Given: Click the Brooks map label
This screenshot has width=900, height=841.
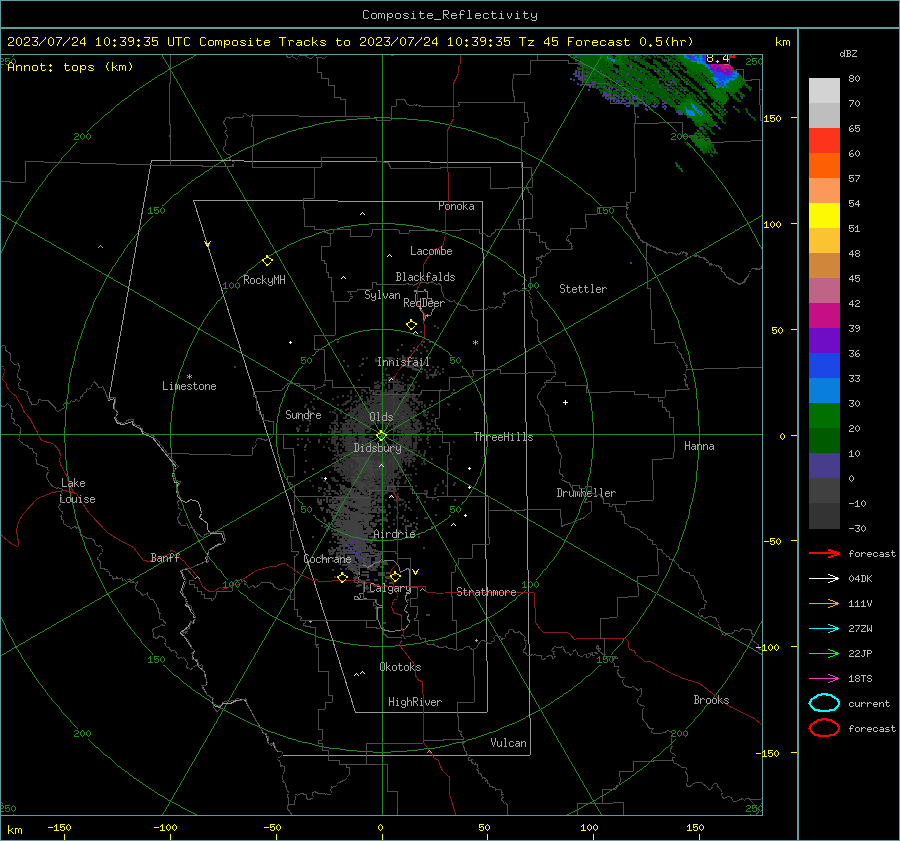Looking at the screenshot, I should 711,700.
